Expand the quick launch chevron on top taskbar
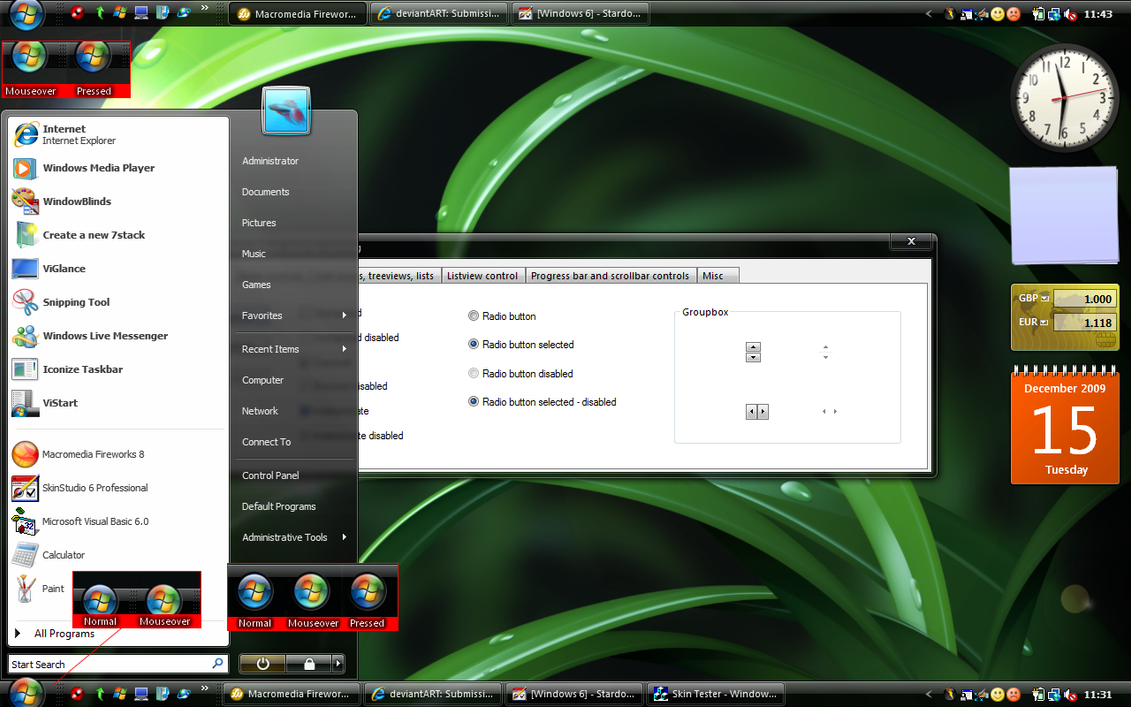The image size is (1131, 707). (204, 9)
